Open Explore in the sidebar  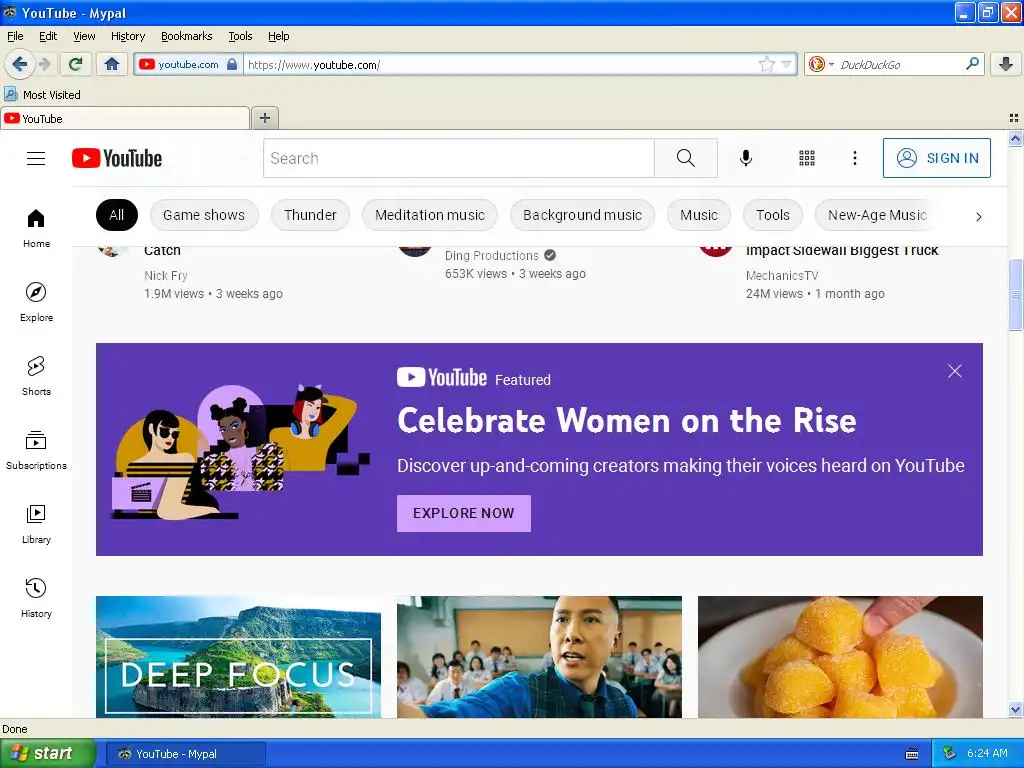pos(37,302)
